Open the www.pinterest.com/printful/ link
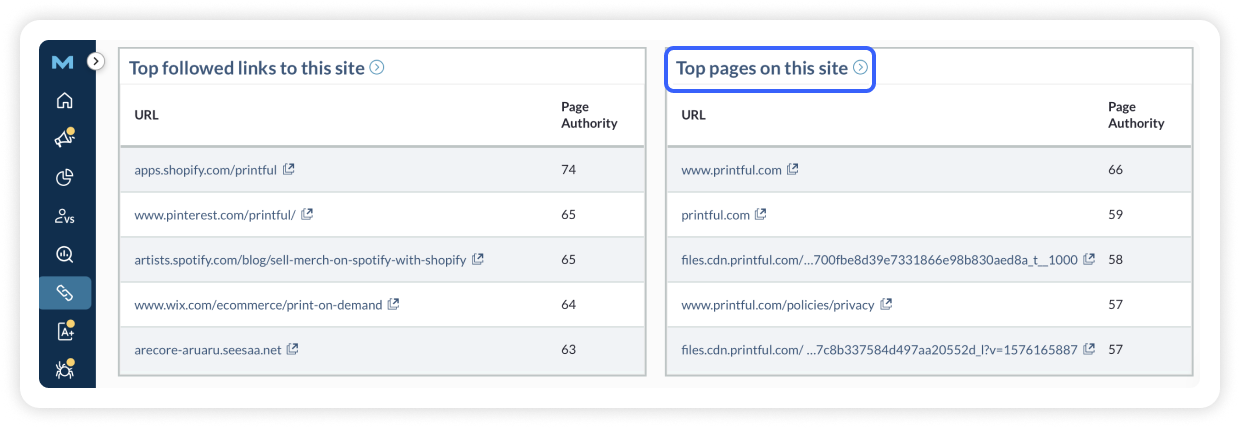This screenshot has width=1240, height=428. pos(214,214)
